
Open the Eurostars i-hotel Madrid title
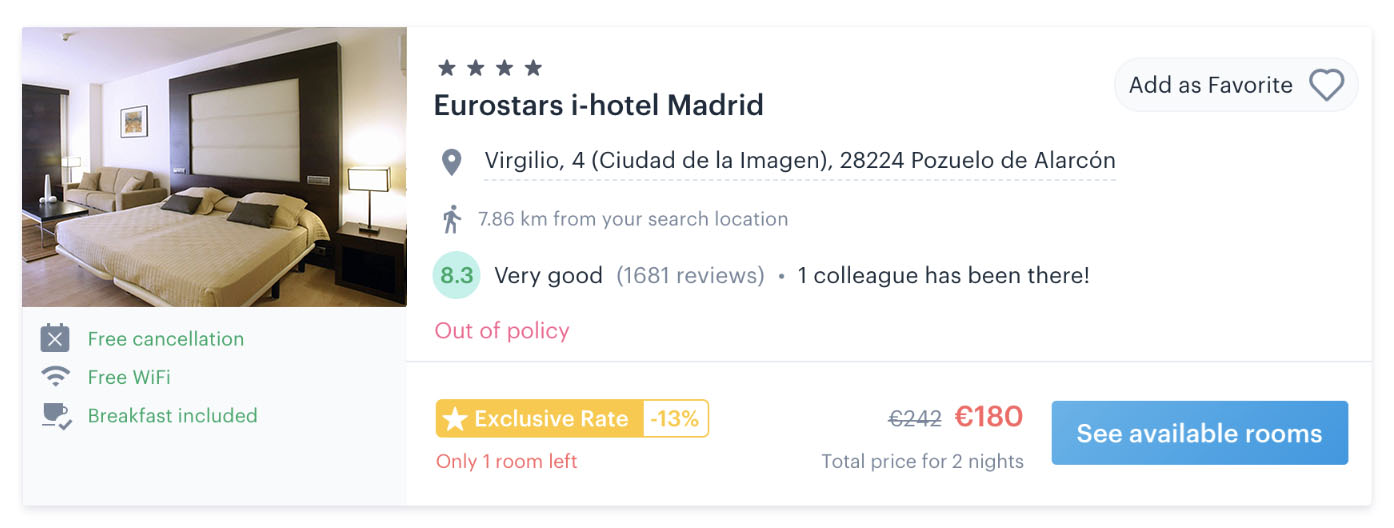[598, 104]
